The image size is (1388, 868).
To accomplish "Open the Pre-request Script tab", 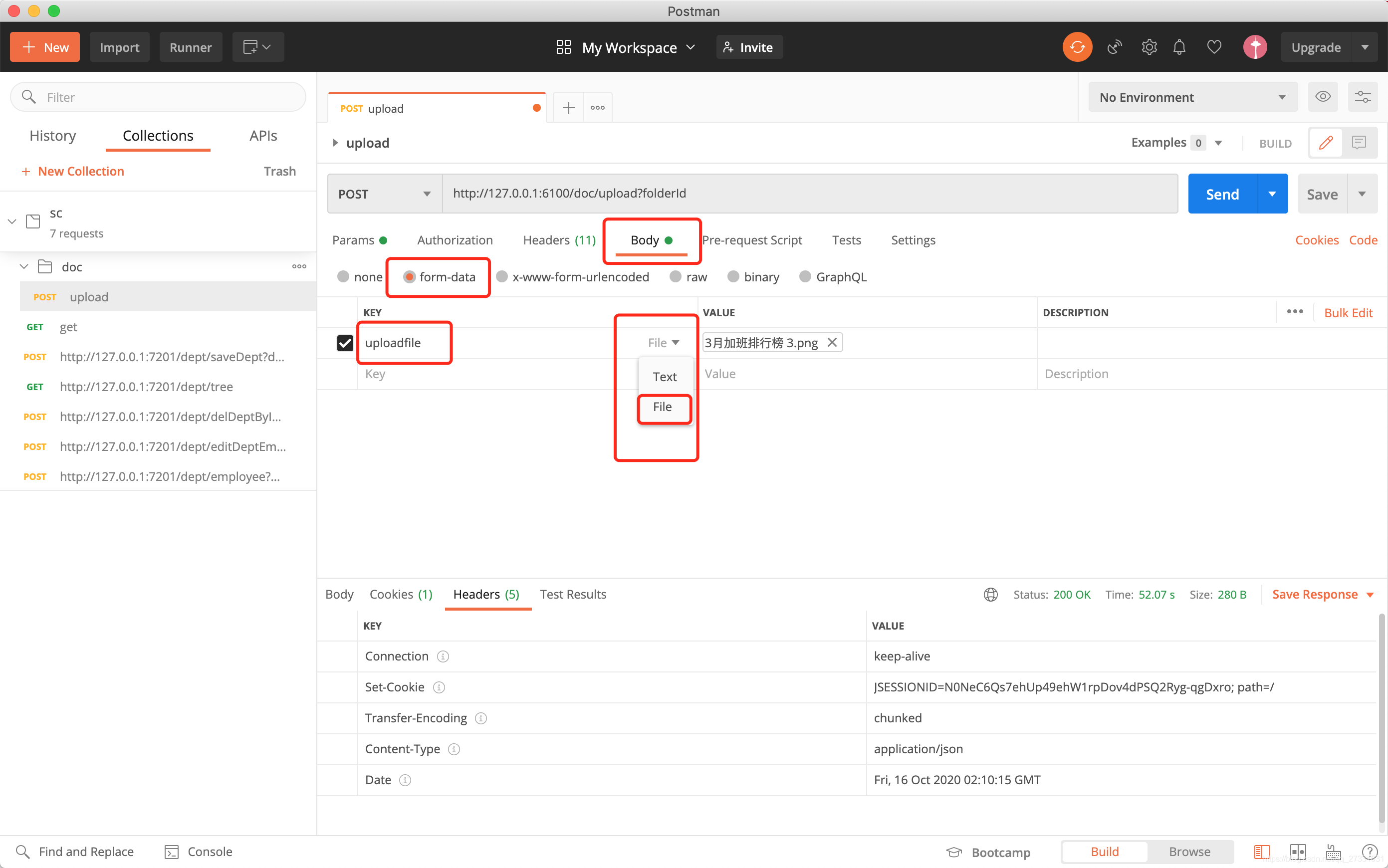I will 752,240.
